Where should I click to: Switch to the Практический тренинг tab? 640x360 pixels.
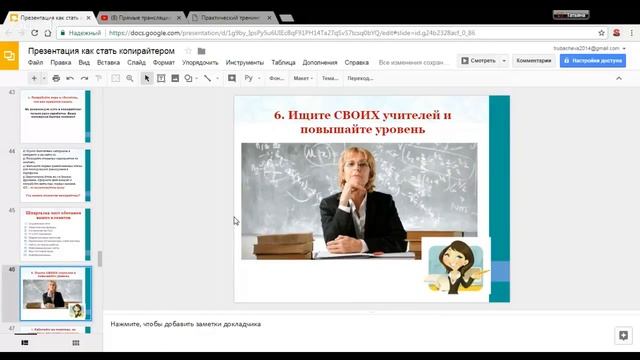(x=231, y=18)
